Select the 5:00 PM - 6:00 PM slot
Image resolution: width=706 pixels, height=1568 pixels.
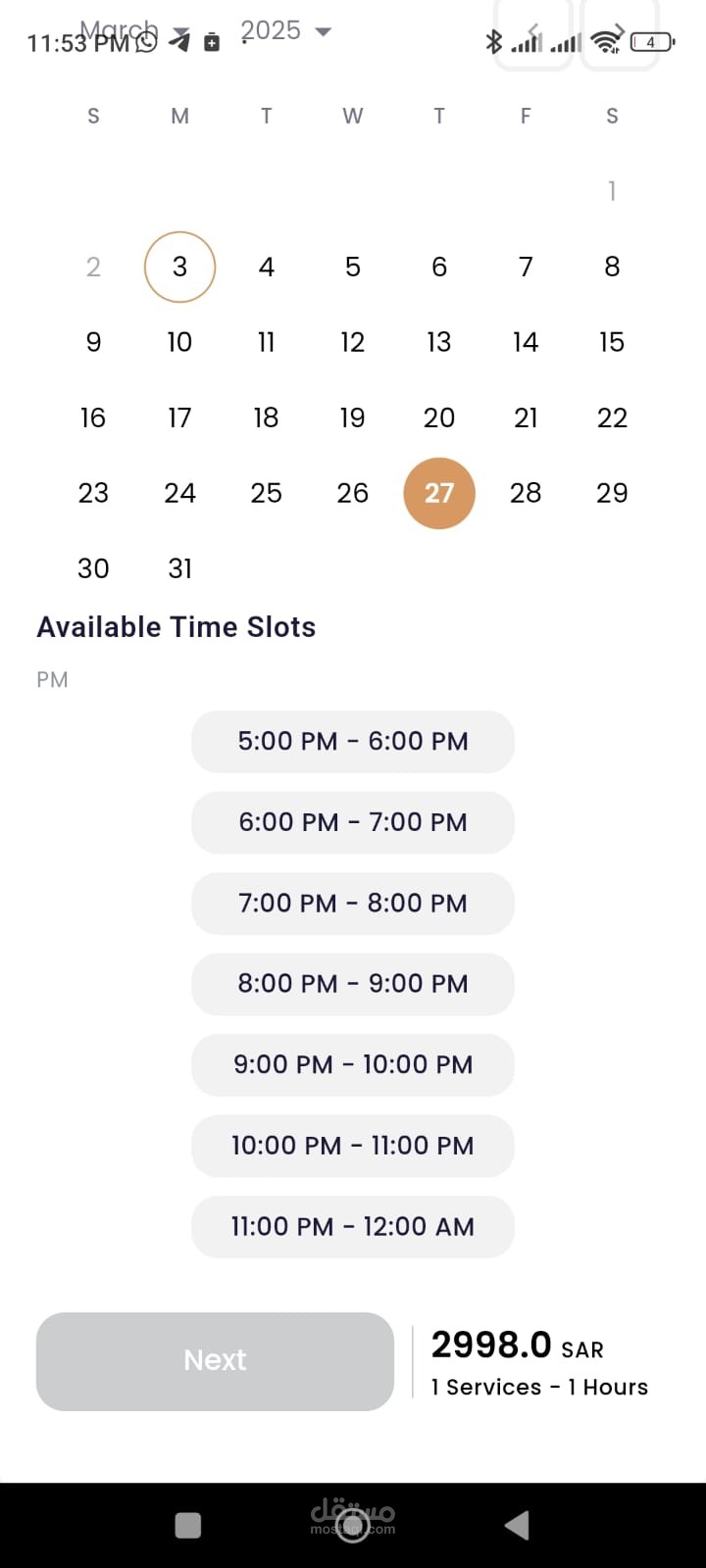(x=353, y=741)
